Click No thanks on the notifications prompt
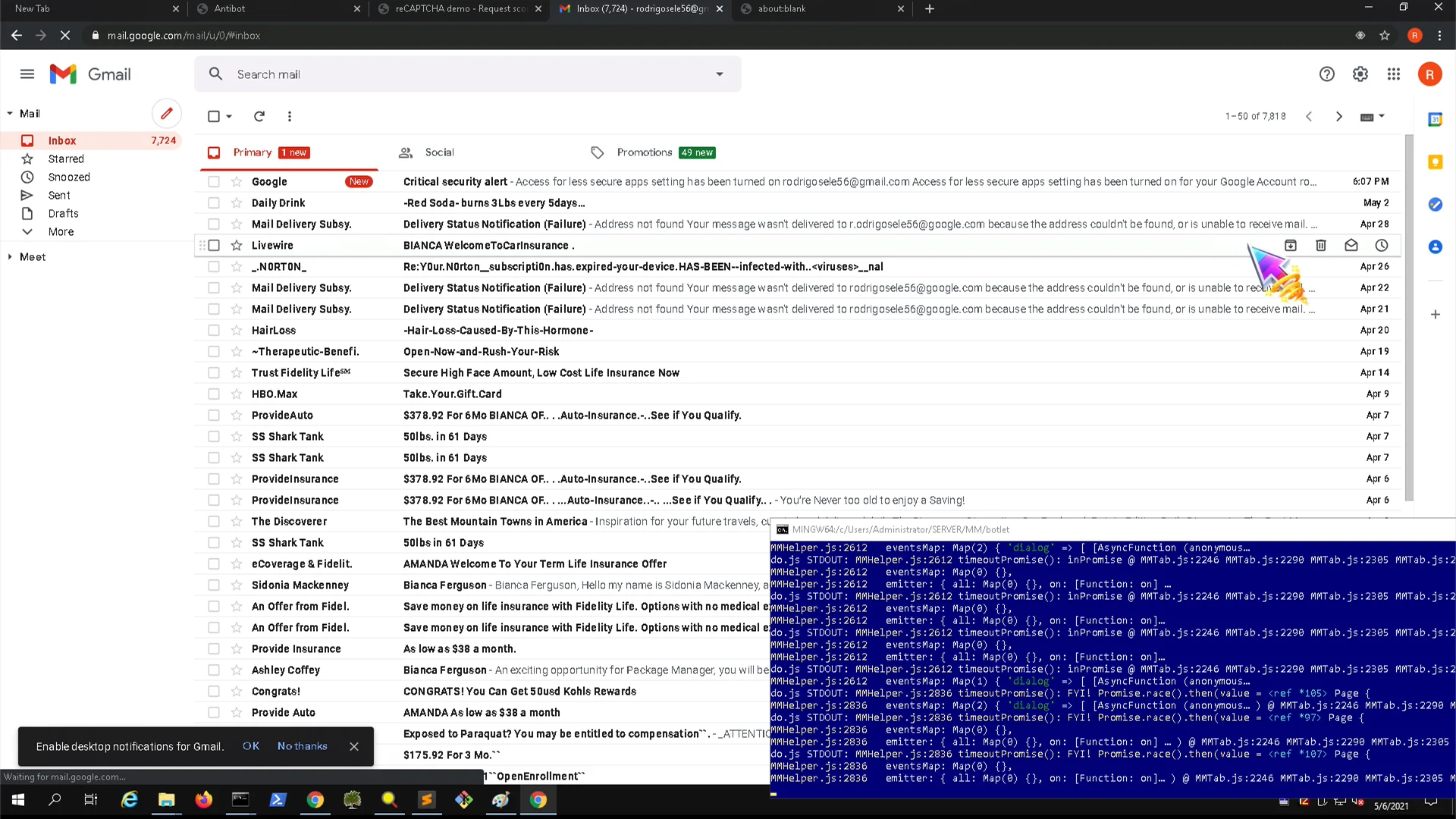The width and height of the screenshot is (1456, 819). 302,746
